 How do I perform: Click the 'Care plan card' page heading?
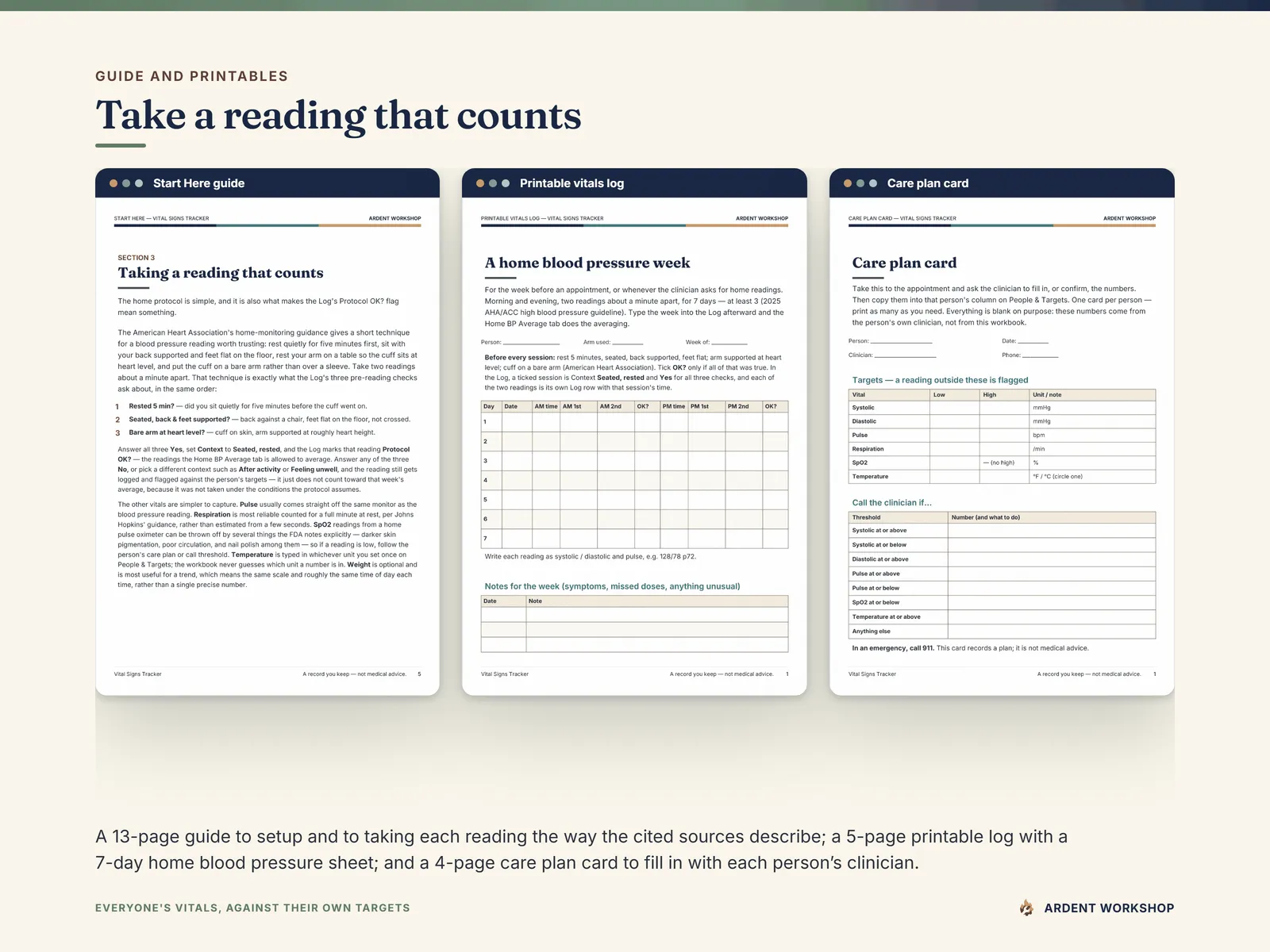click(x=904, y=263)
